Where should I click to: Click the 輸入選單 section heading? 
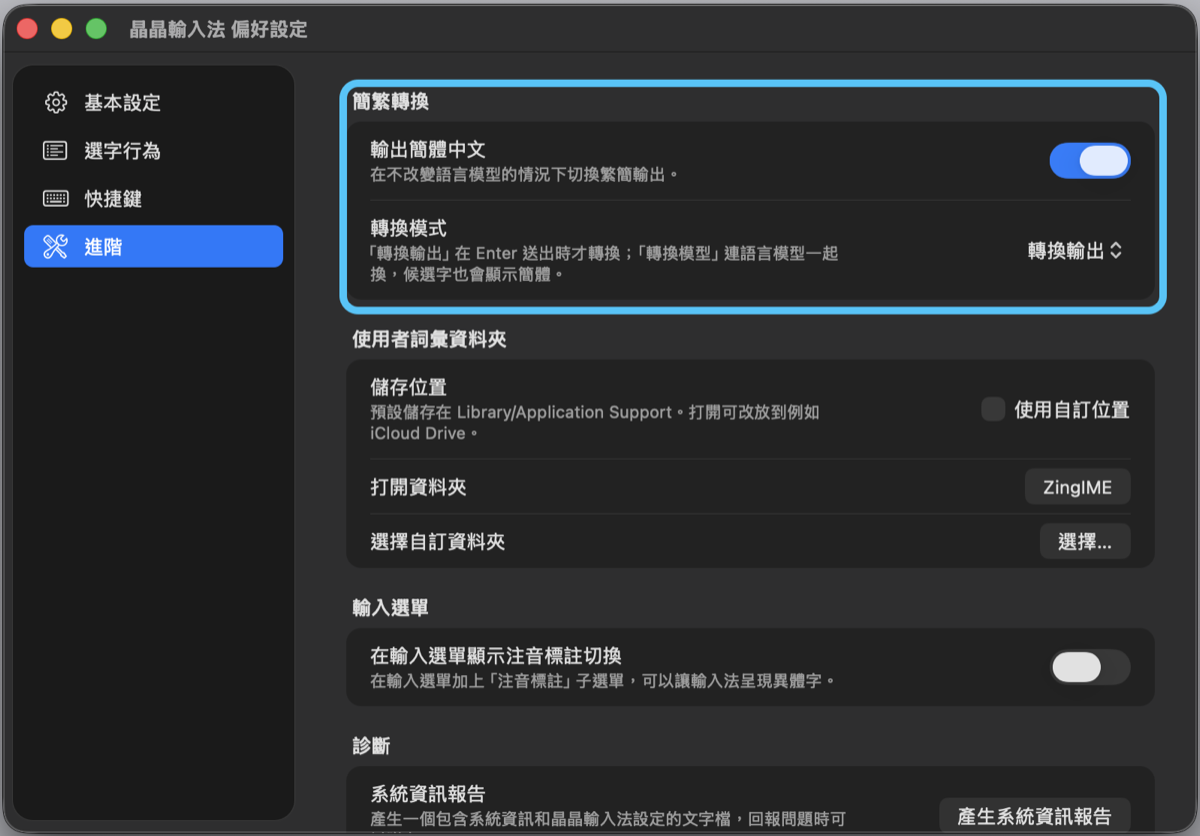coord(391,607)
